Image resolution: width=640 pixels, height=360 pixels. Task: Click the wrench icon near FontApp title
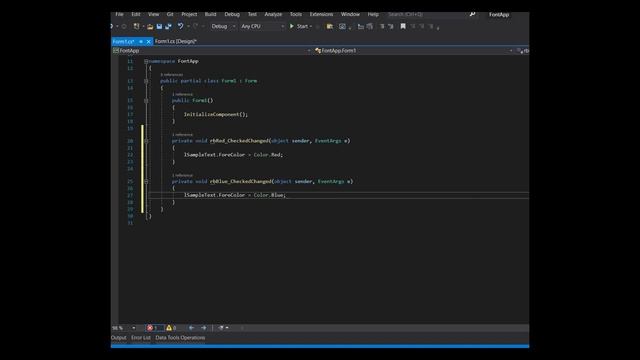click(x=472, y=14)
